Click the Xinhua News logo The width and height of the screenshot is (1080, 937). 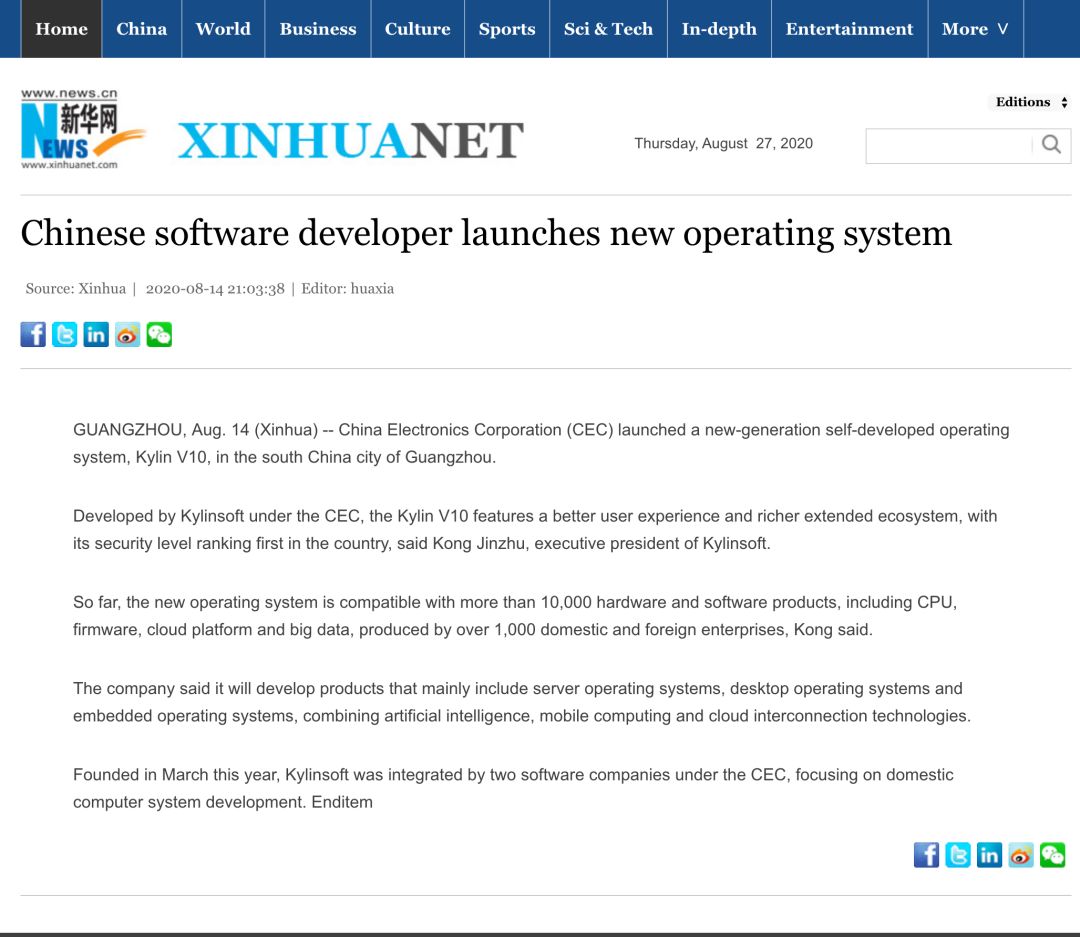point(81,129)
